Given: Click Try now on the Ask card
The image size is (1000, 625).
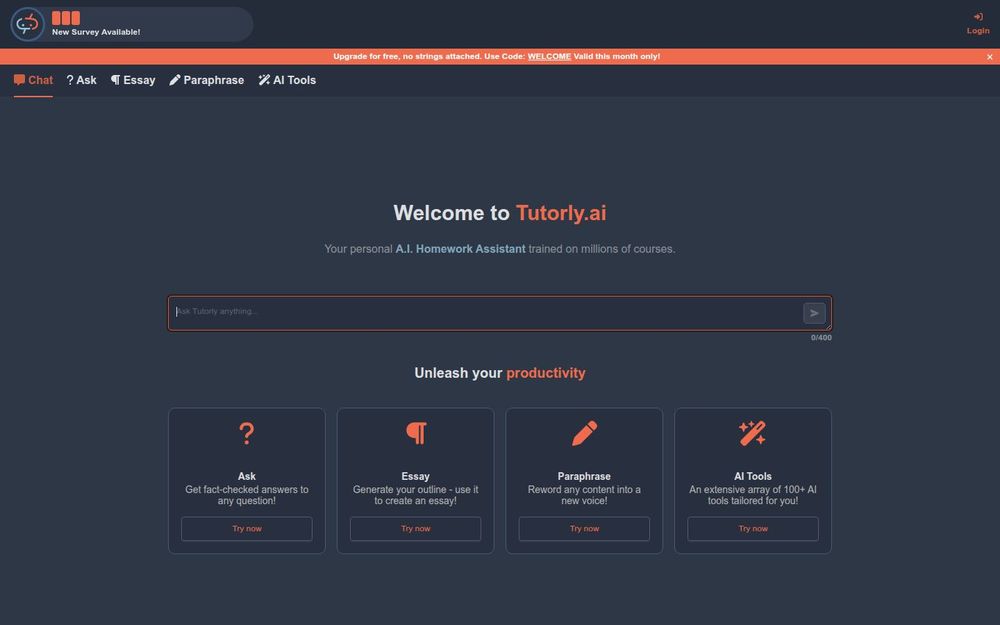Looking at the screenshot, I should tap(247, 529).
